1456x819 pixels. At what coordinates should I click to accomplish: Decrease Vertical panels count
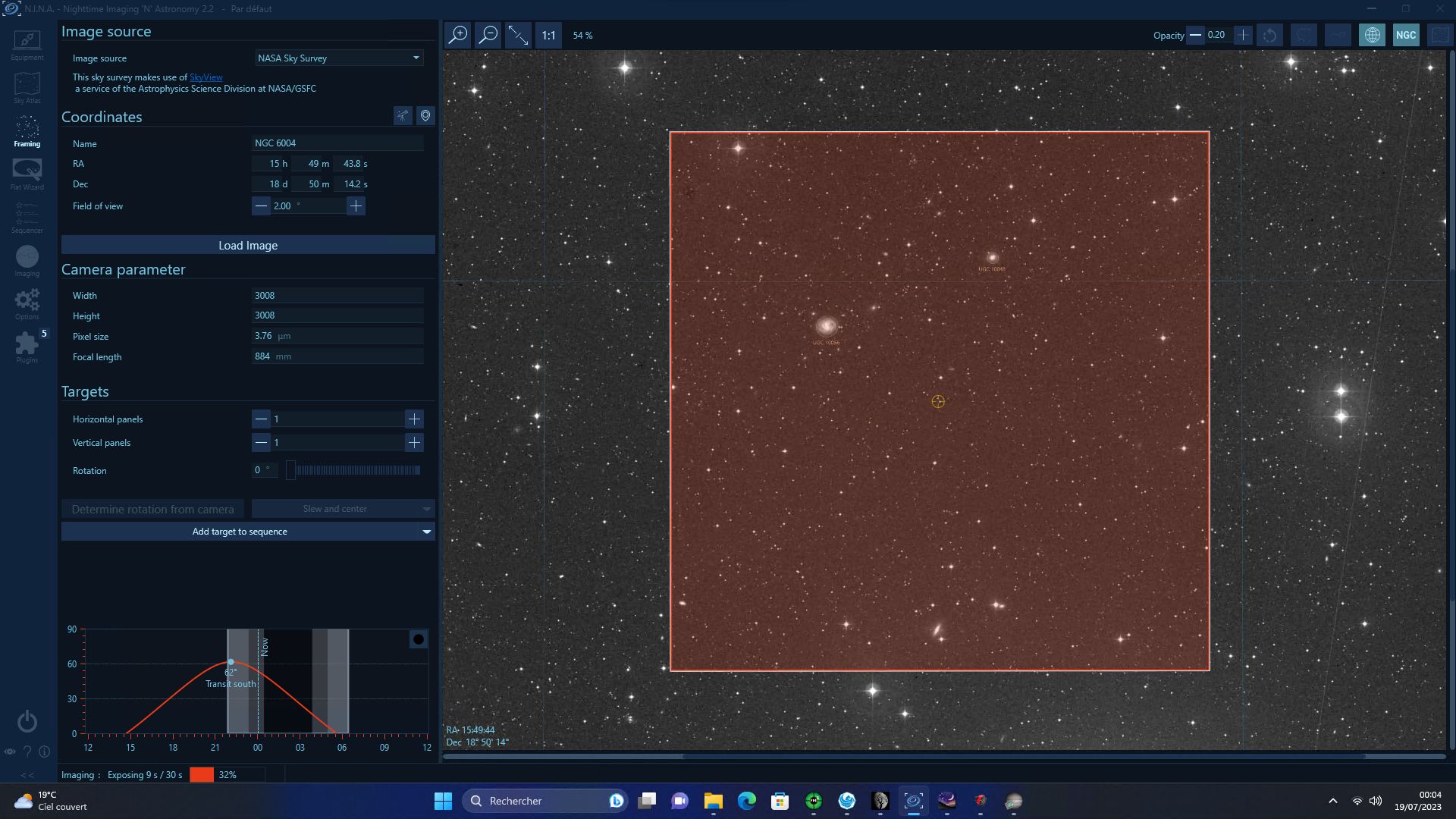point(261,442)
